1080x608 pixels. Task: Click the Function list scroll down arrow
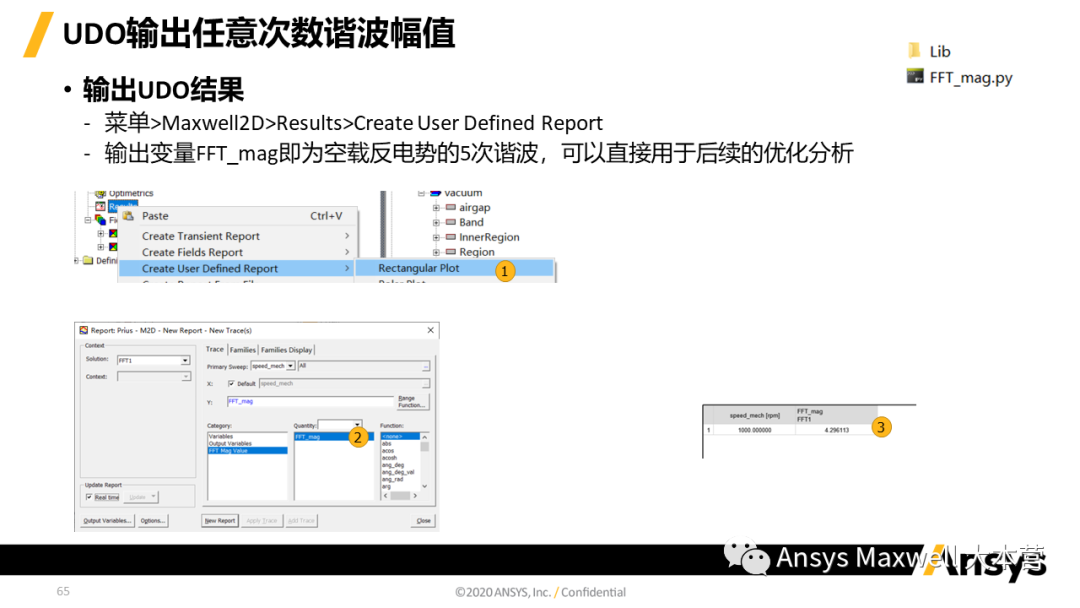tap(424, 486)
